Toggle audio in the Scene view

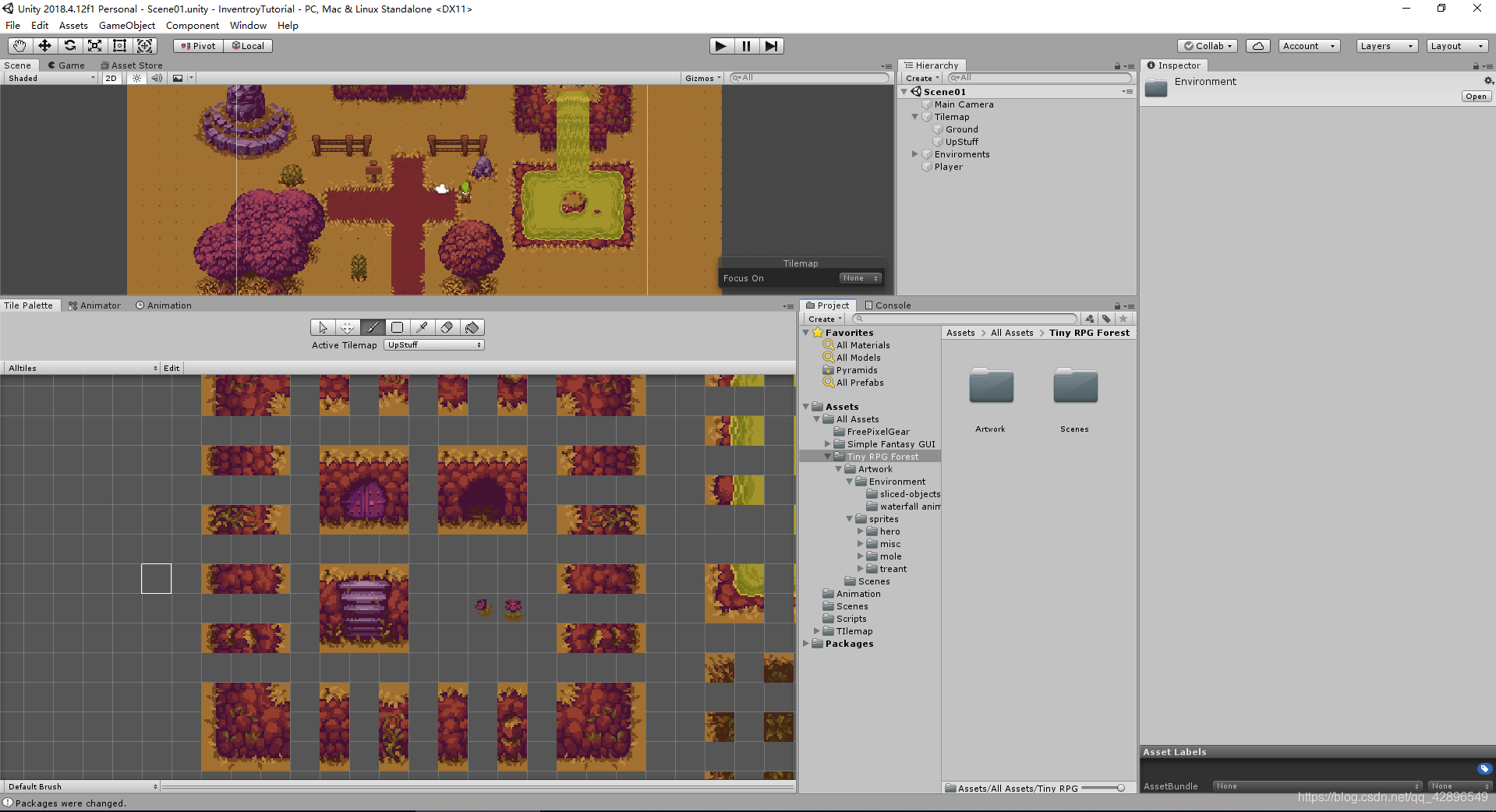pos(157,78)
